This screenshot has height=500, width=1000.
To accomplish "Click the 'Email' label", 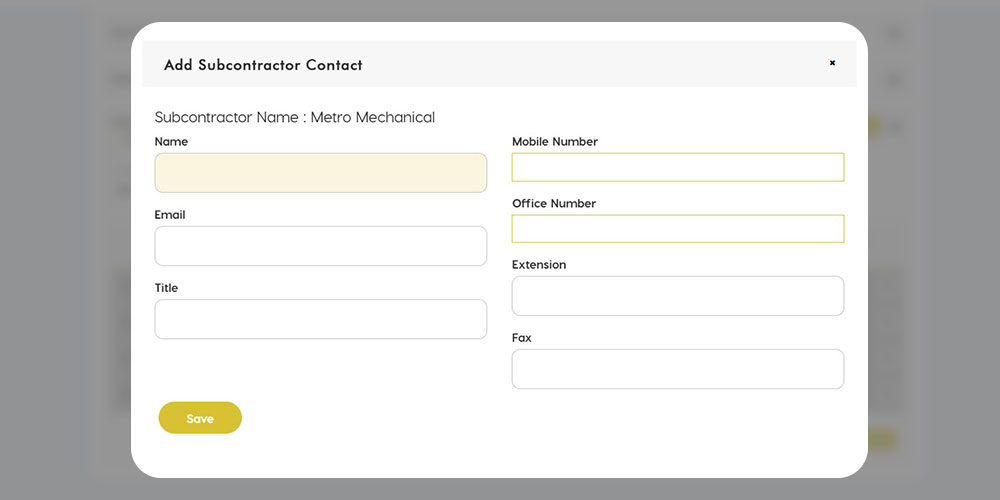I will [170, 215].
